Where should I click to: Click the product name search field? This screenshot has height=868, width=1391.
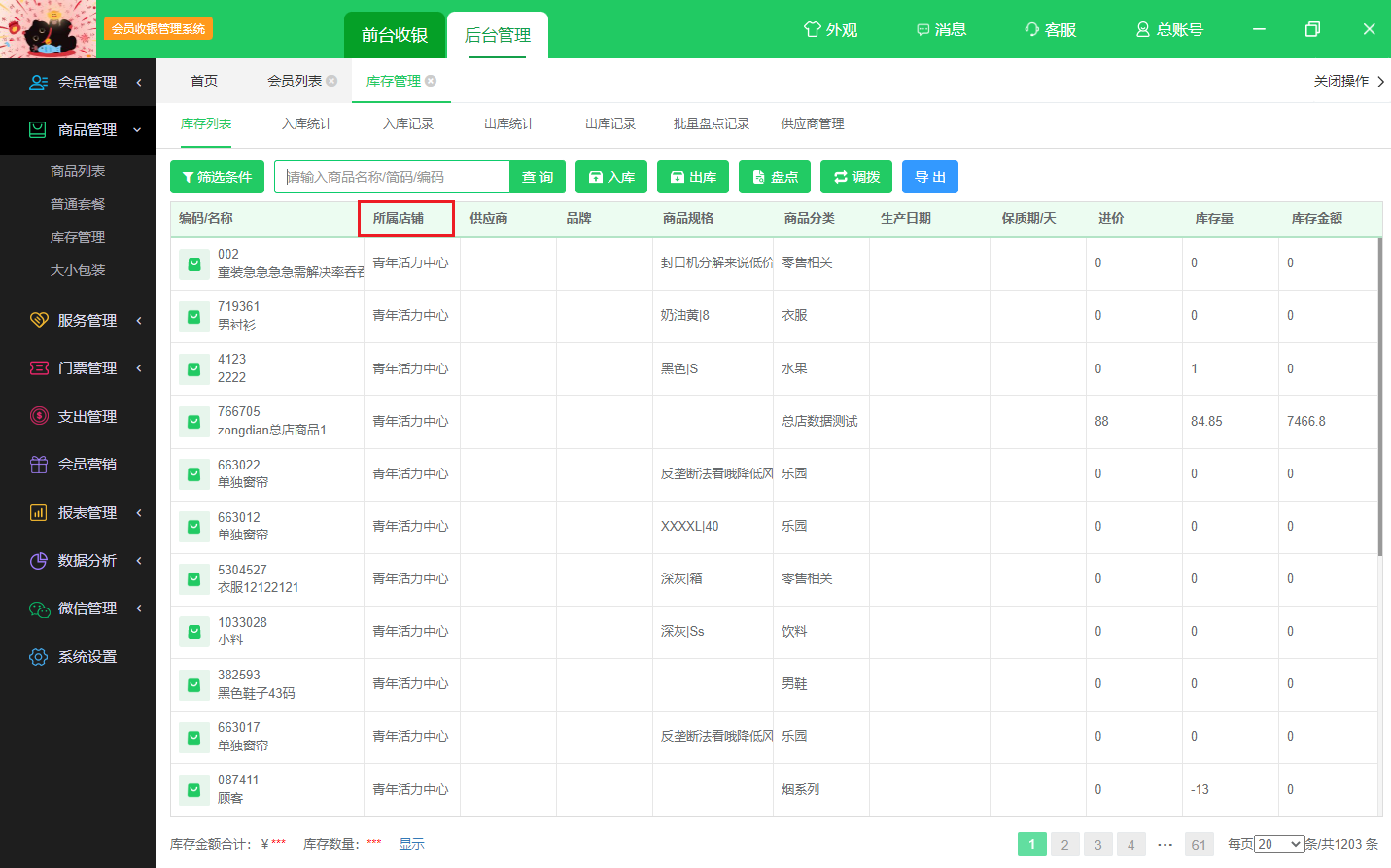click(392, 177)
